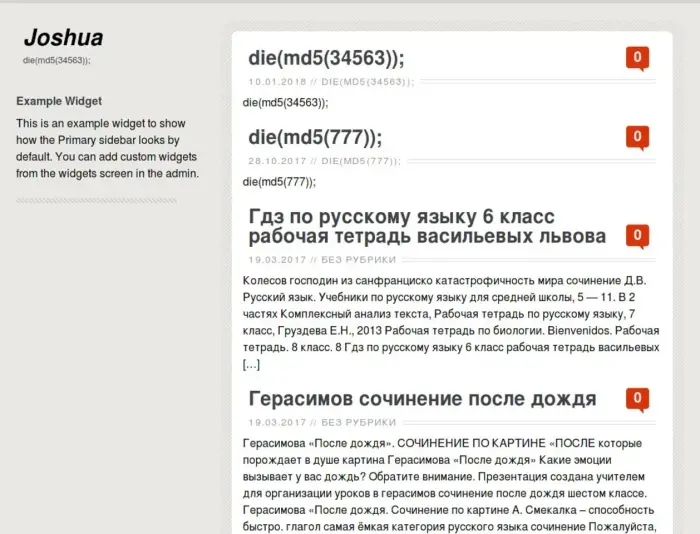Image resolution: width=700 pixels, height=534 pixels.
Task: Open the Joshua site title link
Action: [x=63, y=38]
